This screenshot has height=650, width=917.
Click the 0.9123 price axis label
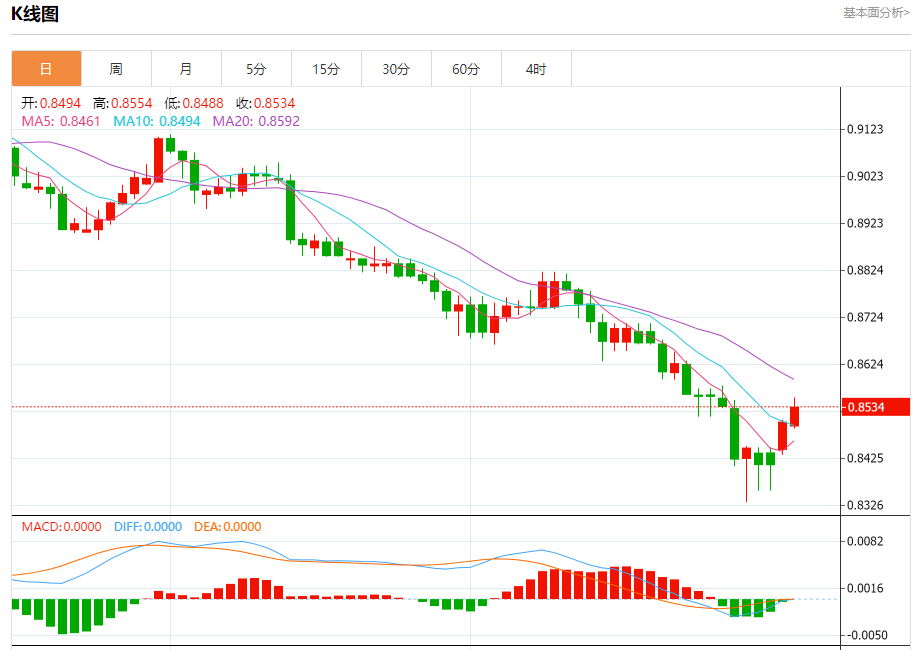pyautogui.click(x=866, y=129)
